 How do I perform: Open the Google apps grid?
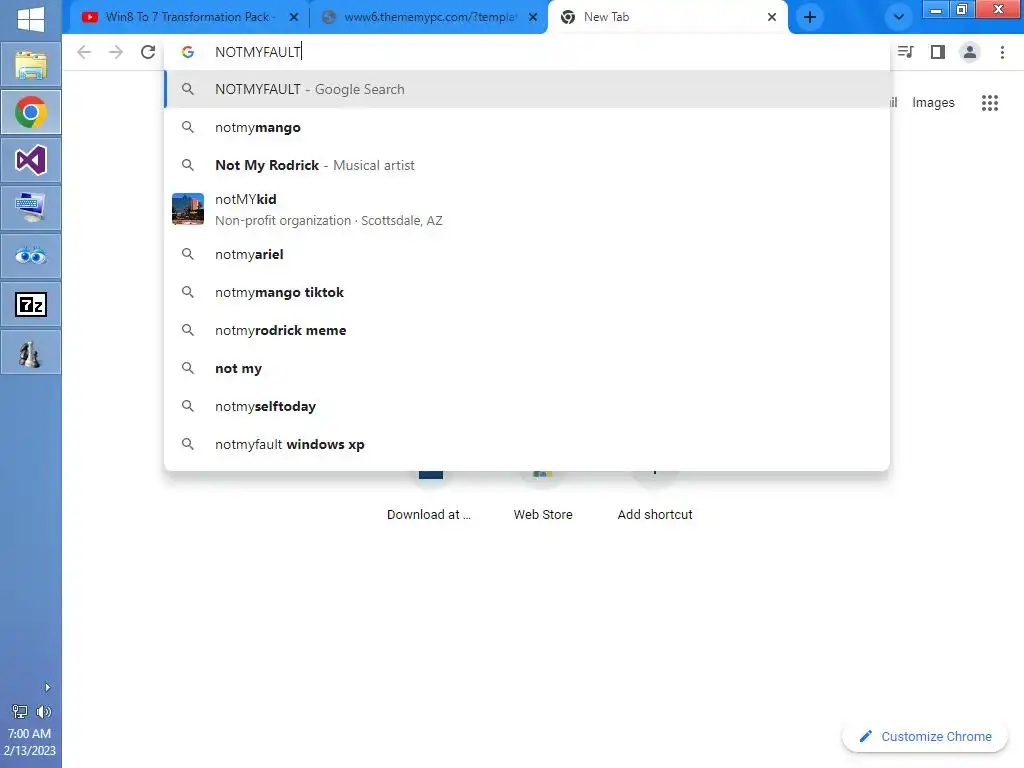(990, 103)
